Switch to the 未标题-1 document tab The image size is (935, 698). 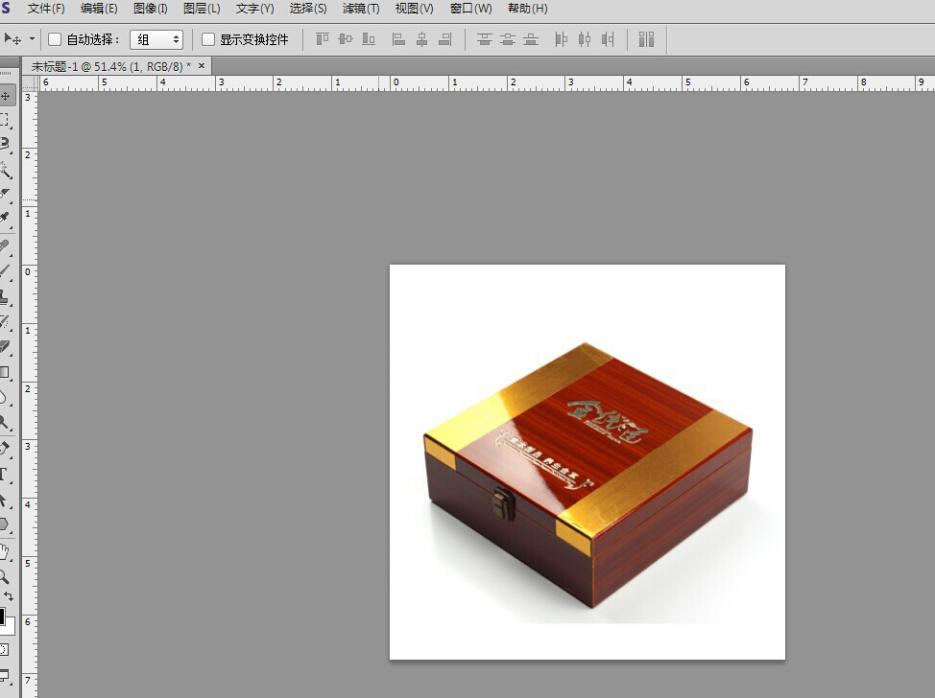point(110,66)
